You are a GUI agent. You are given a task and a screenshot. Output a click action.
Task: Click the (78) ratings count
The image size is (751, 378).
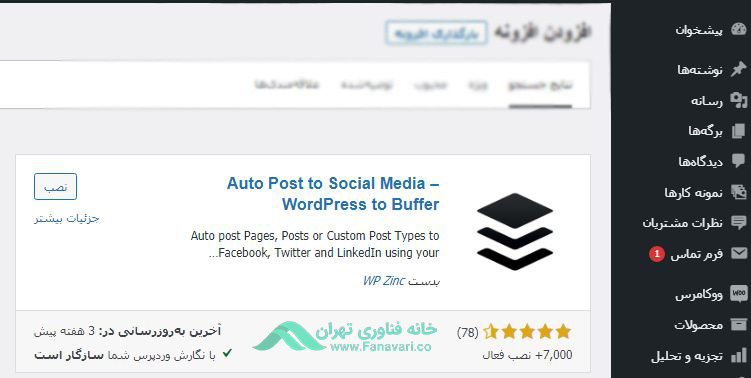click(x=468, y=332)
